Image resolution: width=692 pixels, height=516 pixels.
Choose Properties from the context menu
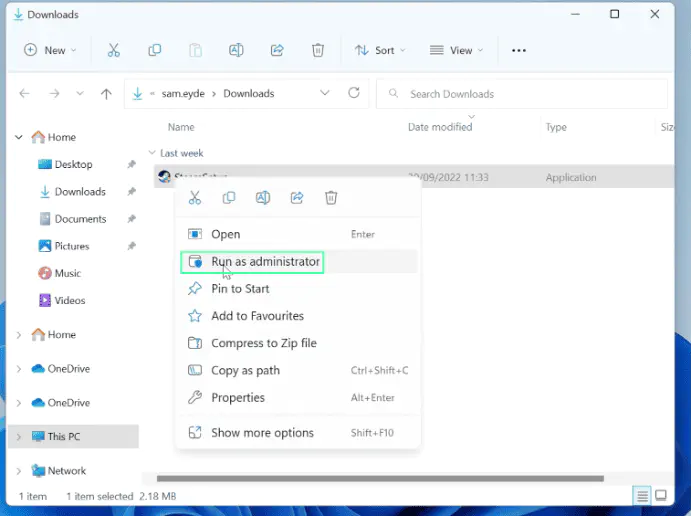click(238, 397)
